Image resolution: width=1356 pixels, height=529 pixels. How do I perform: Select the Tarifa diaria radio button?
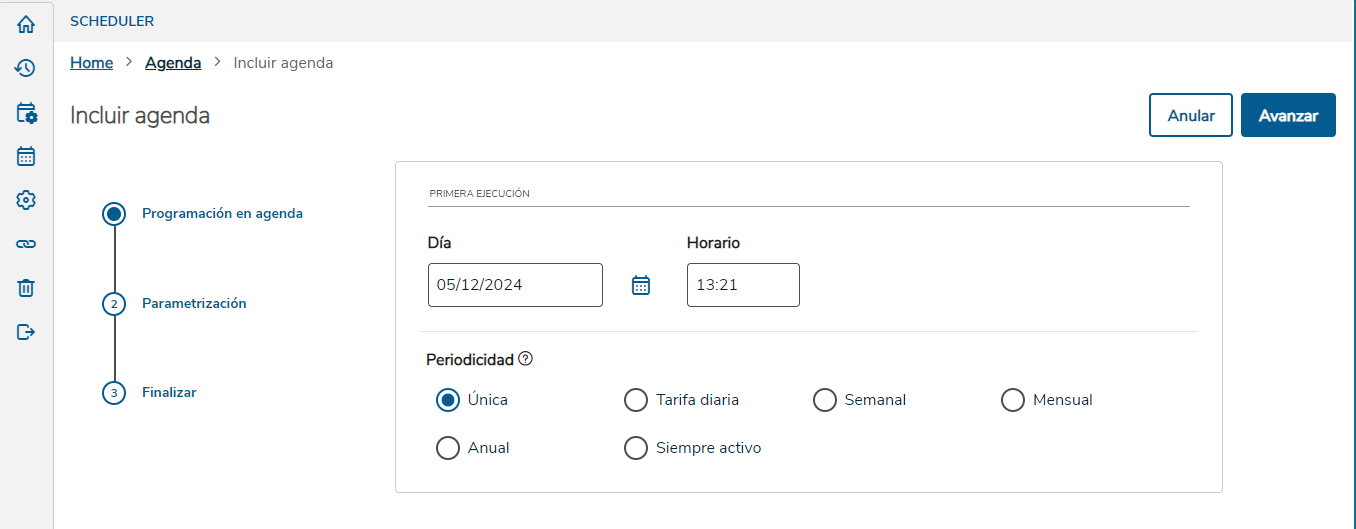(636, 400)
